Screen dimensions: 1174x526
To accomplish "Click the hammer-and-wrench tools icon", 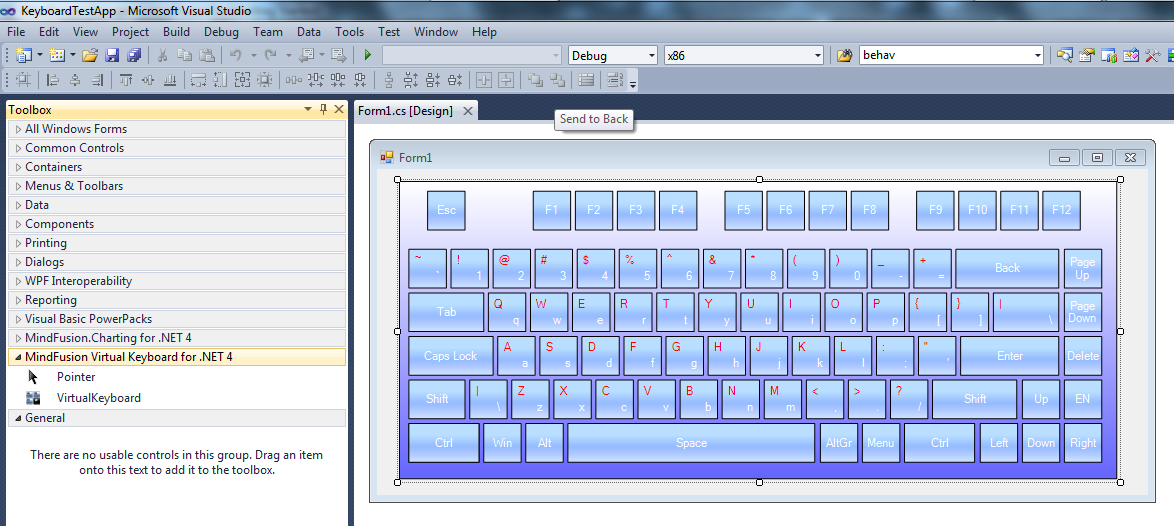I will point(1153,55).
